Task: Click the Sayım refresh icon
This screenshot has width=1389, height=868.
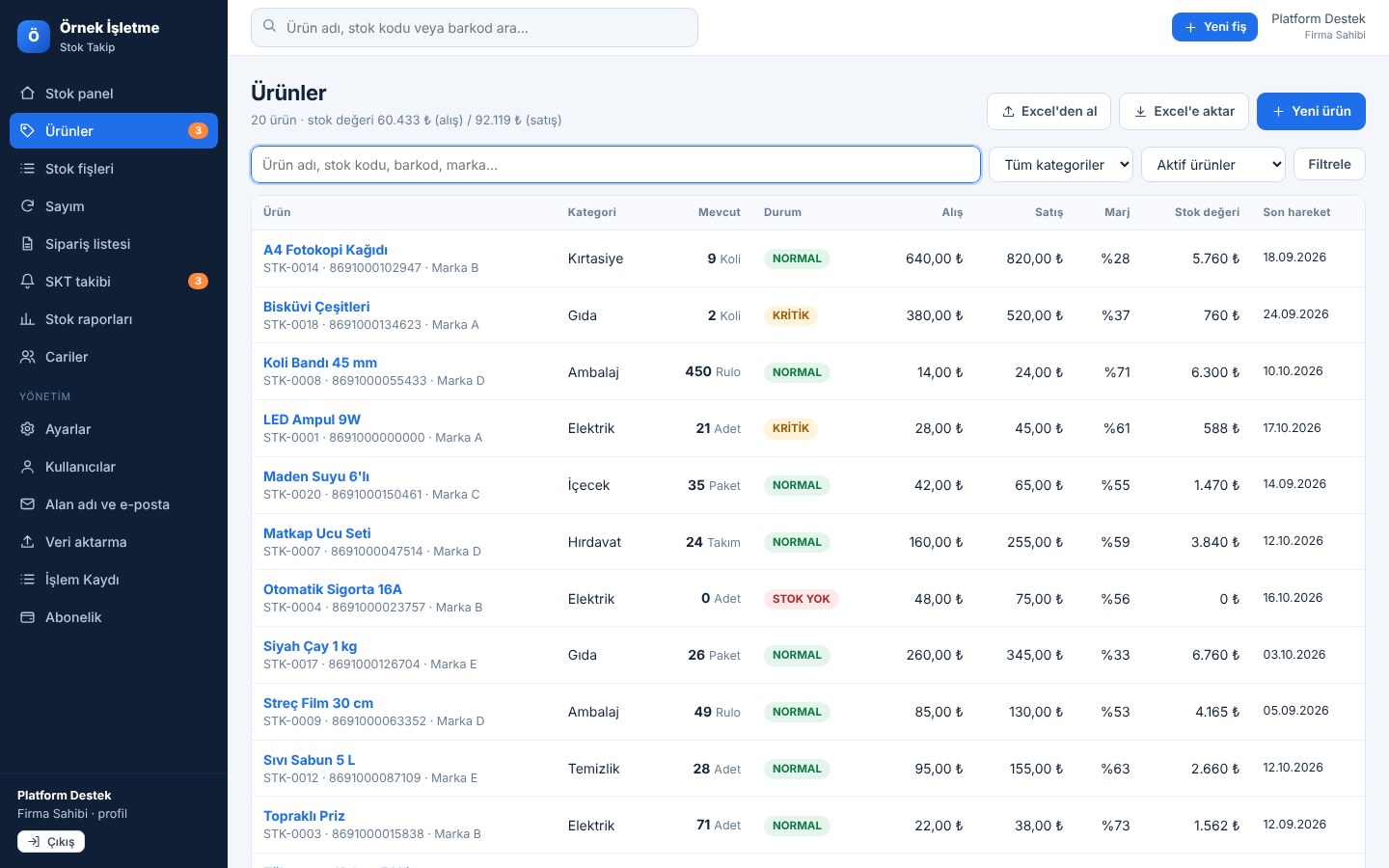Action: tap(27, 206)
